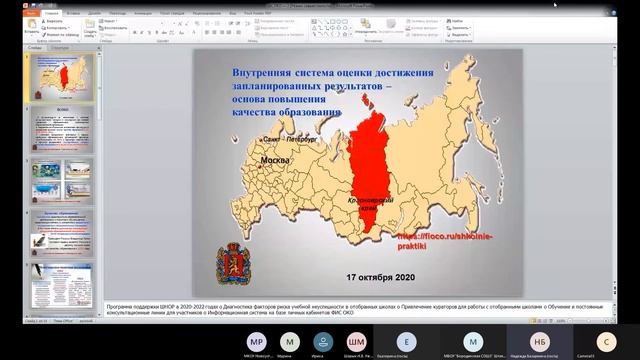The width and height of the screenshot is (640, 360).
Task: Click the Replace (Заменить) icon
Action: 449,28
